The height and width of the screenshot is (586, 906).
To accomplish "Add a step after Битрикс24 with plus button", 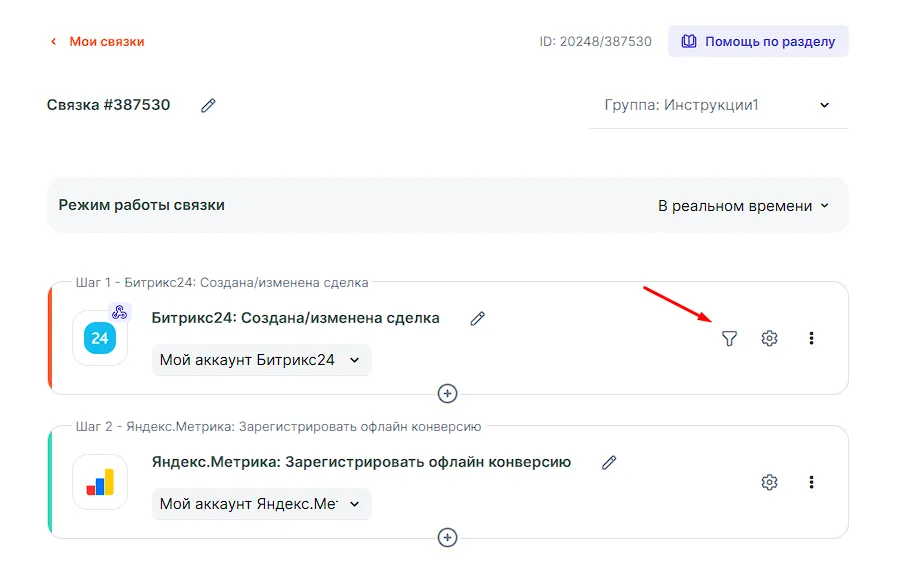I will [x=448, y=393].
